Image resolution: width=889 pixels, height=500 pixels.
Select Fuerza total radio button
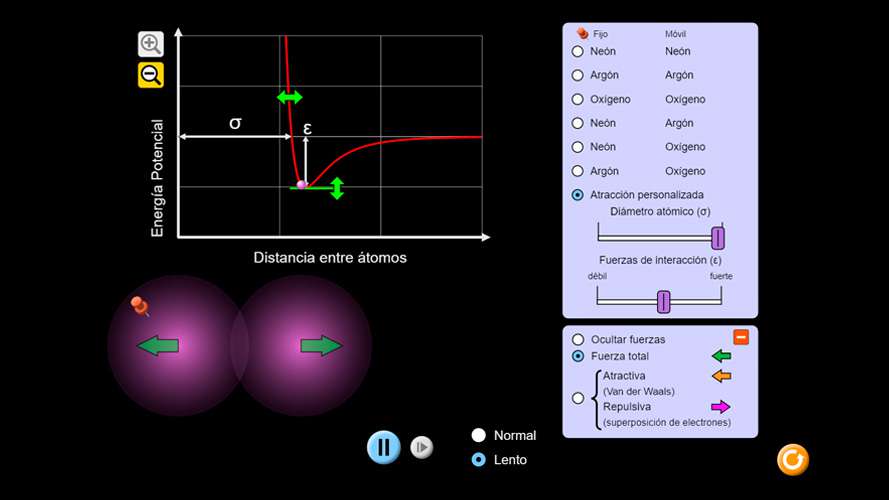tap(578, 356)
